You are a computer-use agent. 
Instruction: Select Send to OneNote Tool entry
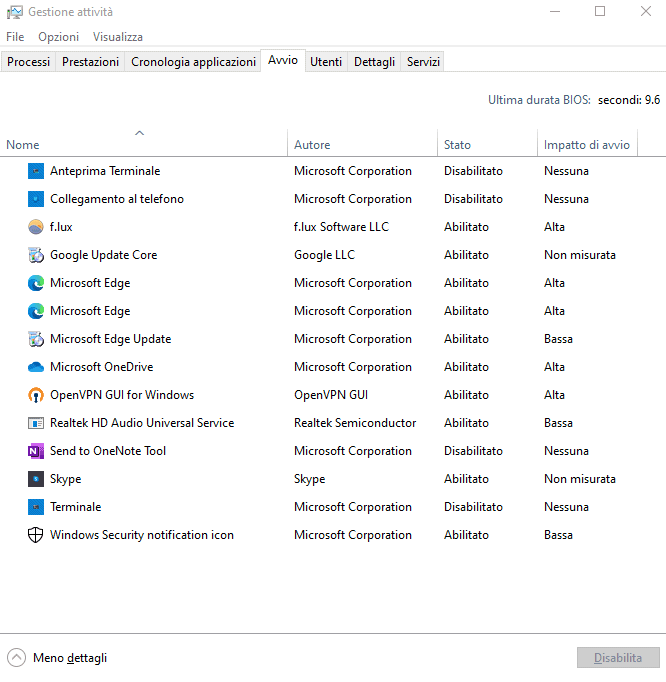108,451
